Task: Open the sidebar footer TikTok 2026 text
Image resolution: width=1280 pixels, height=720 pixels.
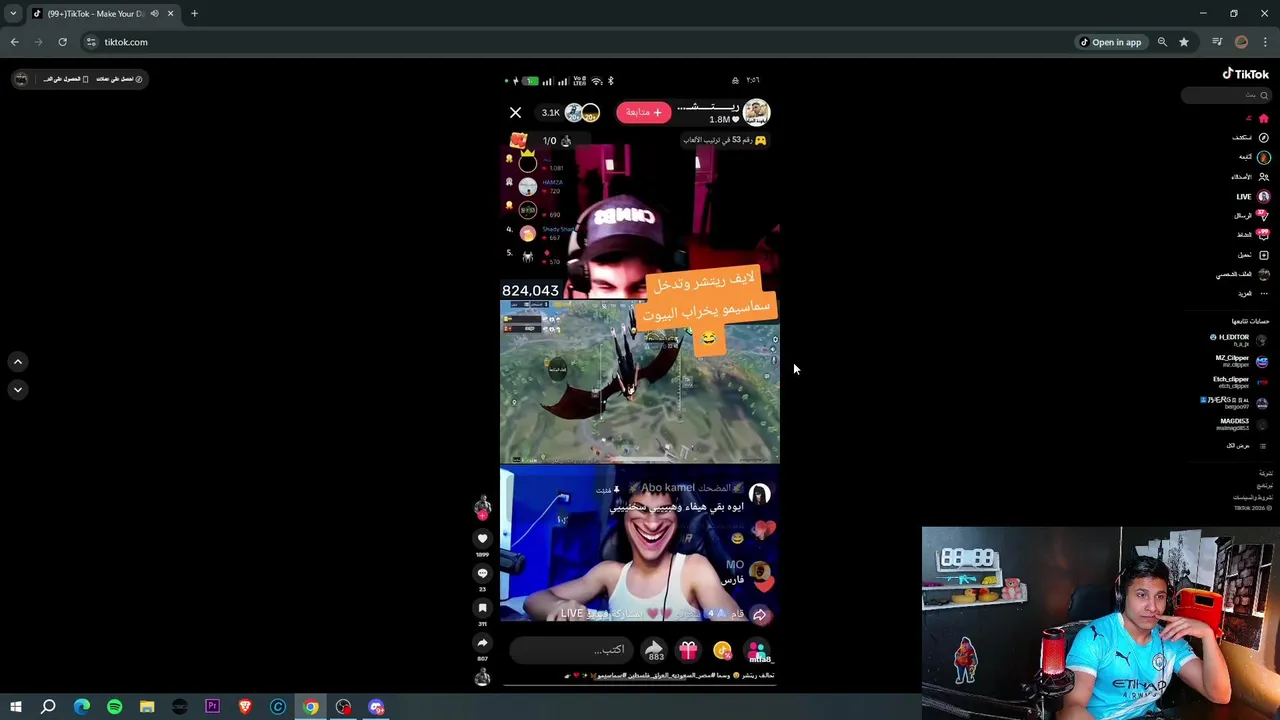Action: tap(1255, 508)
